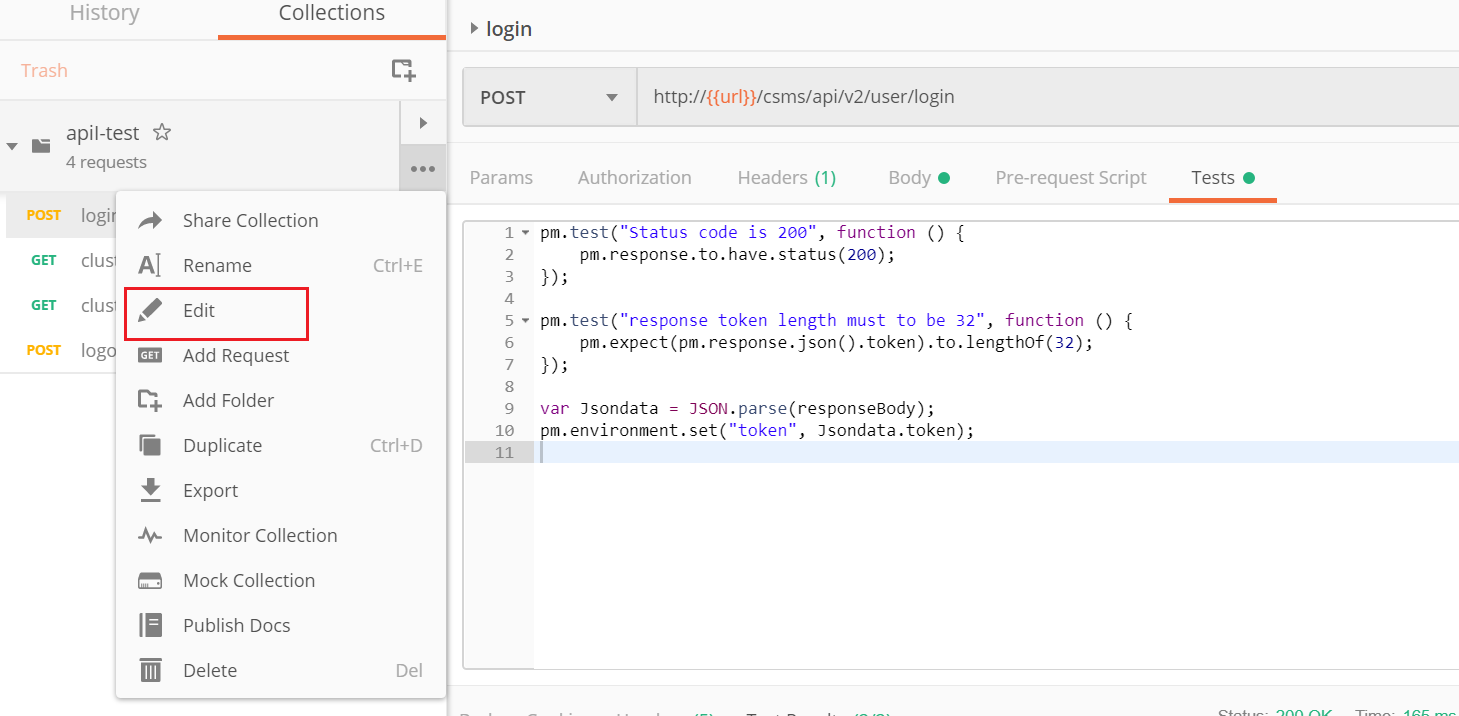The width and height of the screenshot is (1459, 716).
Task: Choose Edit in the context menu
Action: pos(281,311)
